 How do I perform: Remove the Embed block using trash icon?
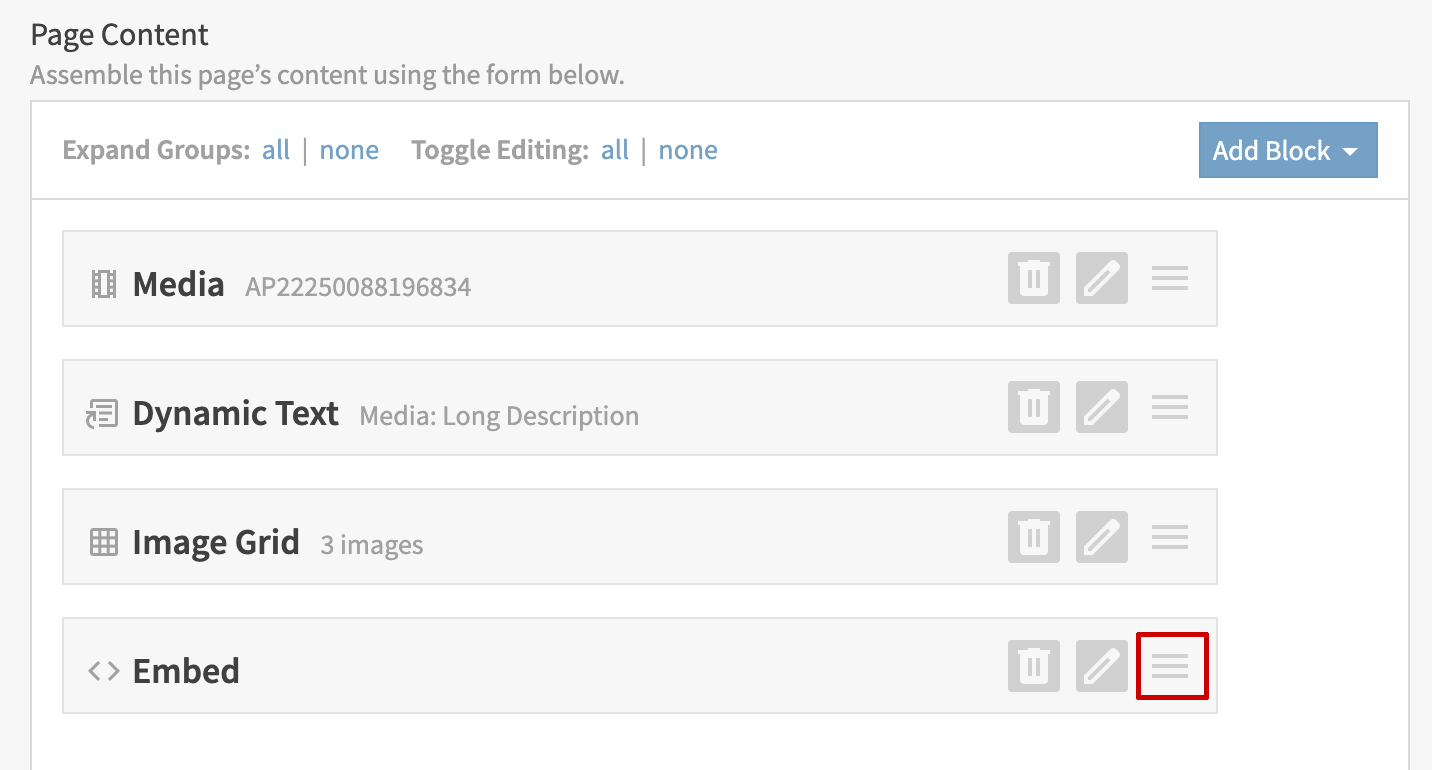(1033, 666)
